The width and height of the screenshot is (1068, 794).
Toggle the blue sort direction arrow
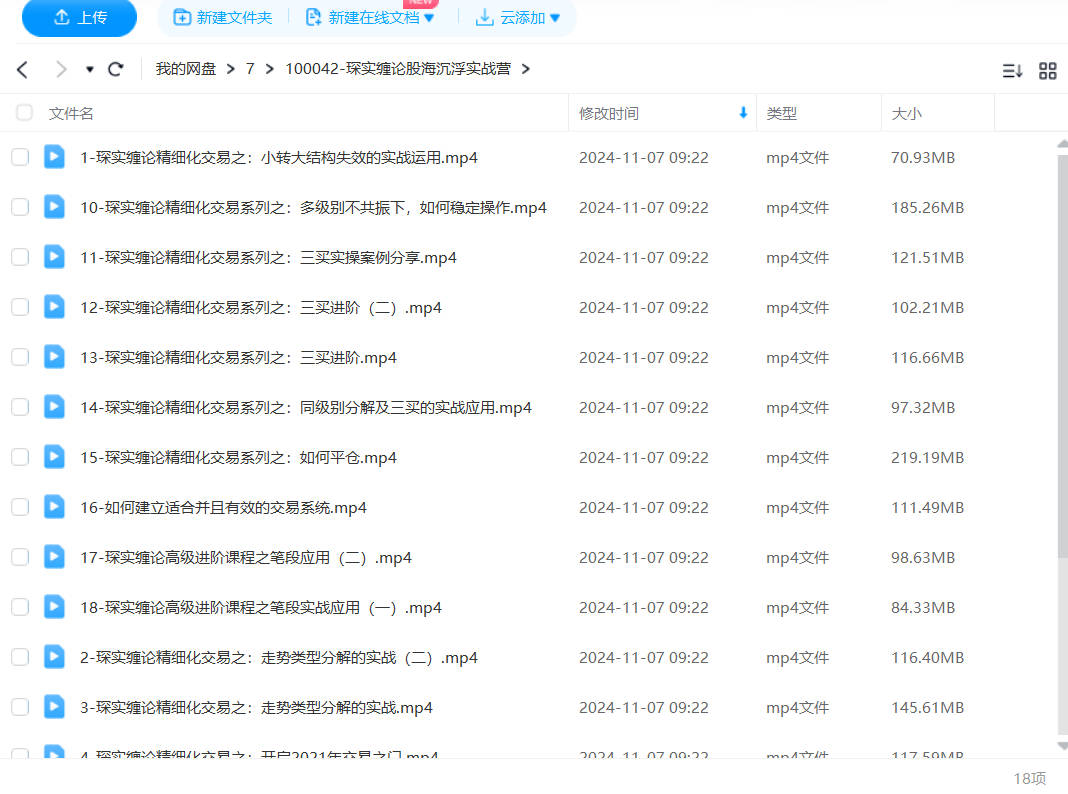pos(743,112)
